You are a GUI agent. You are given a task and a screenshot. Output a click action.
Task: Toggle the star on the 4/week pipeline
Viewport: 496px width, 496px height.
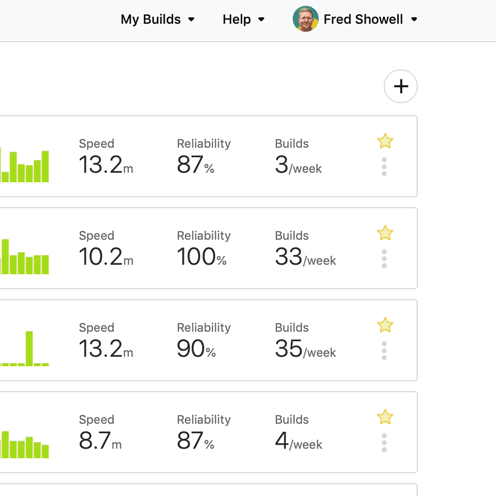coord(385,417)
